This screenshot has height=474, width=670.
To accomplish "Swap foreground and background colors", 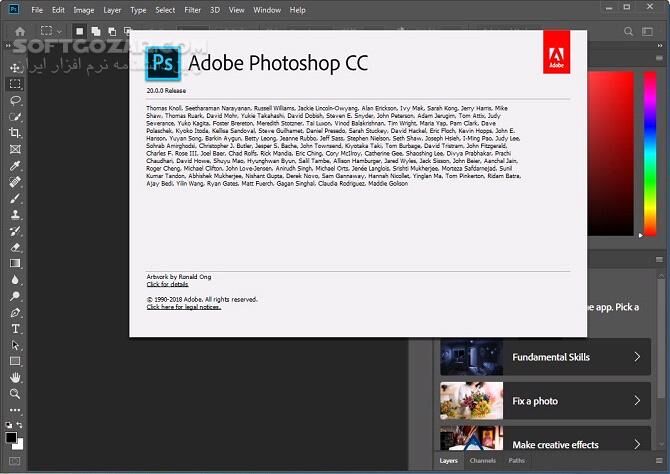I will click(19, 425).
